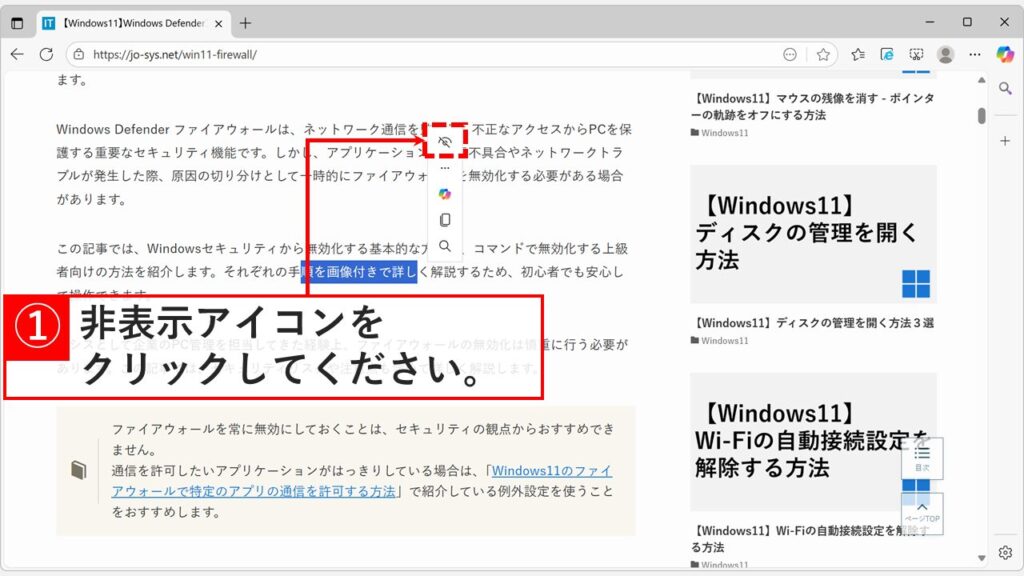Open site permissions via the address bar ellipsis
1024x576 pixels.
point(790,55)
